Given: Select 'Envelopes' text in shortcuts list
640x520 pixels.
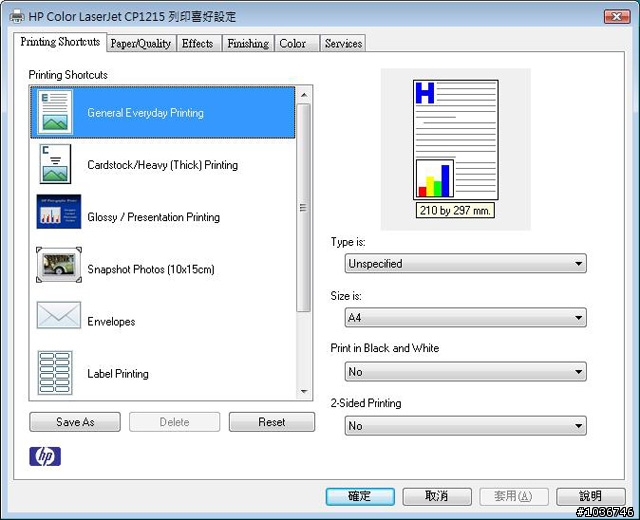Looking at the screenshot, I should (x=111, y=322).
